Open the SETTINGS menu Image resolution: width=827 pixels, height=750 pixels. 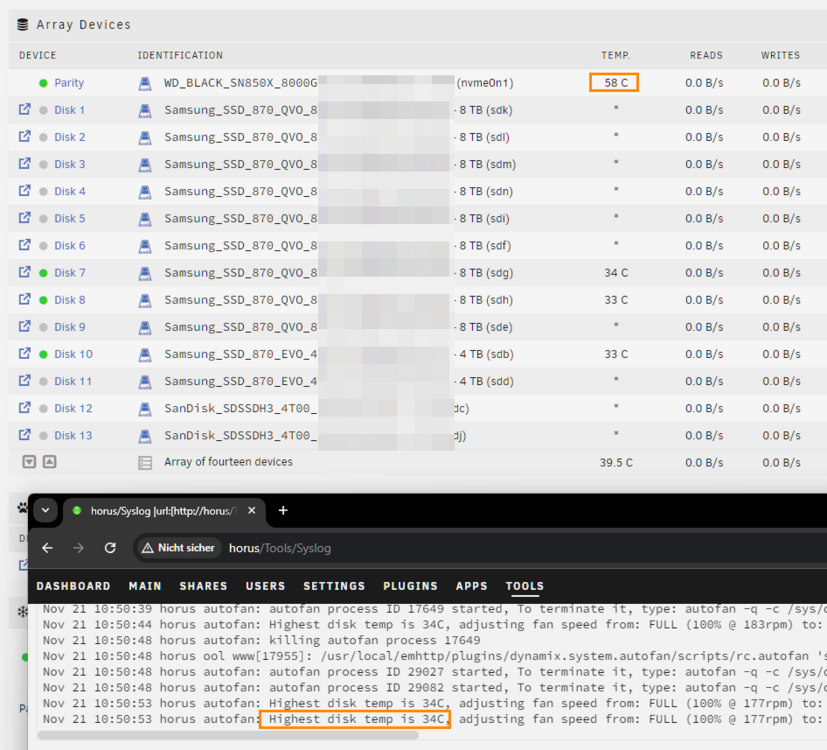[334, 586]
